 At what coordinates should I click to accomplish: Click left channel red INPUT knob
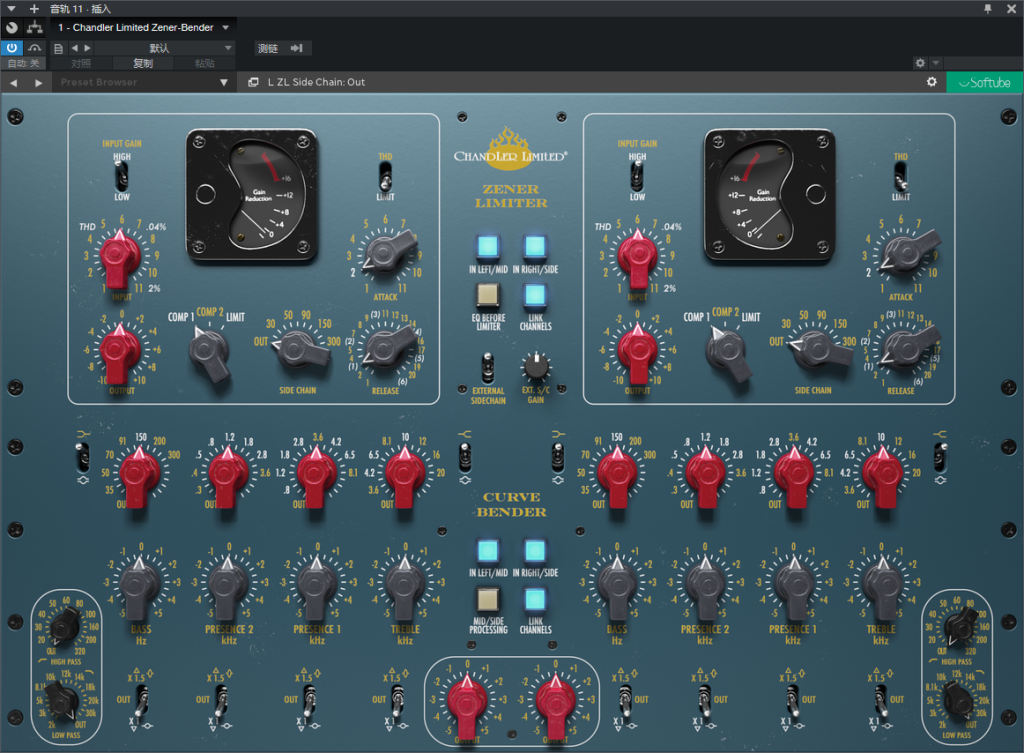pos(120,258)
